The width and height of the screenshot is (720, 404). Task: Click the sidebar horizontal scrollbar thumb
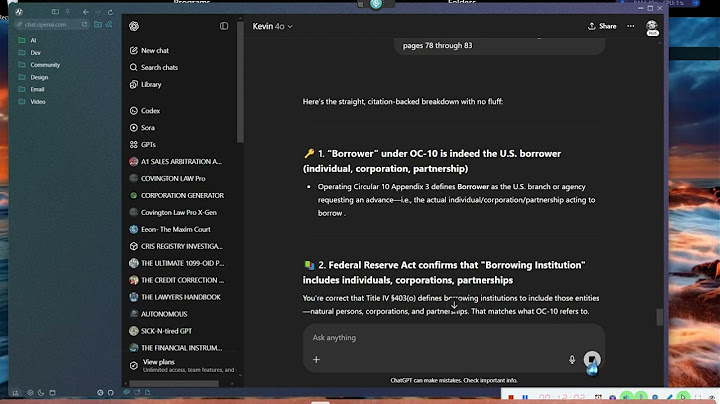tap(174, 384)
